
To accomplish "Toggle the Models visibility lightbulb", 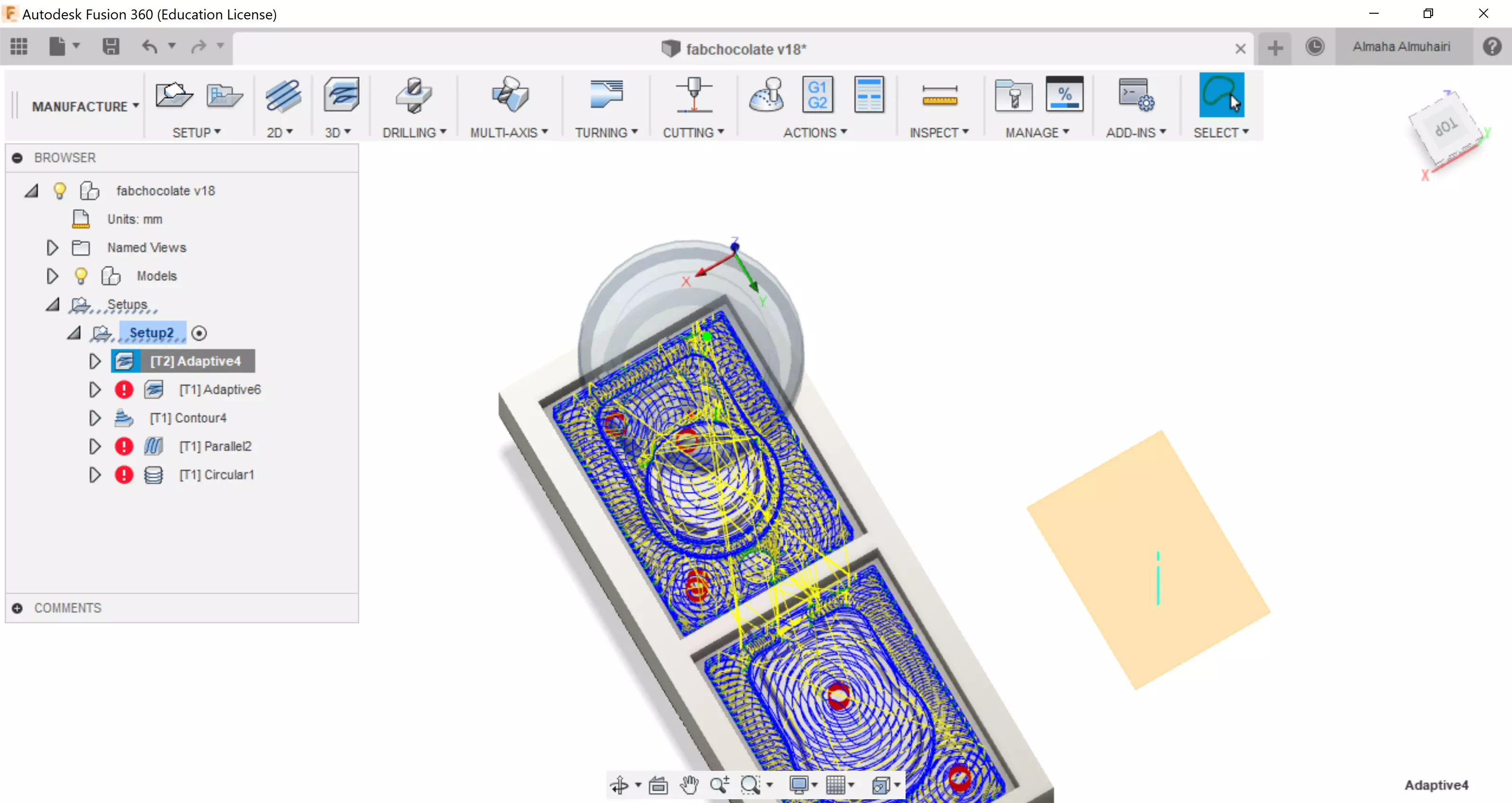I will [x=81, y=276].
